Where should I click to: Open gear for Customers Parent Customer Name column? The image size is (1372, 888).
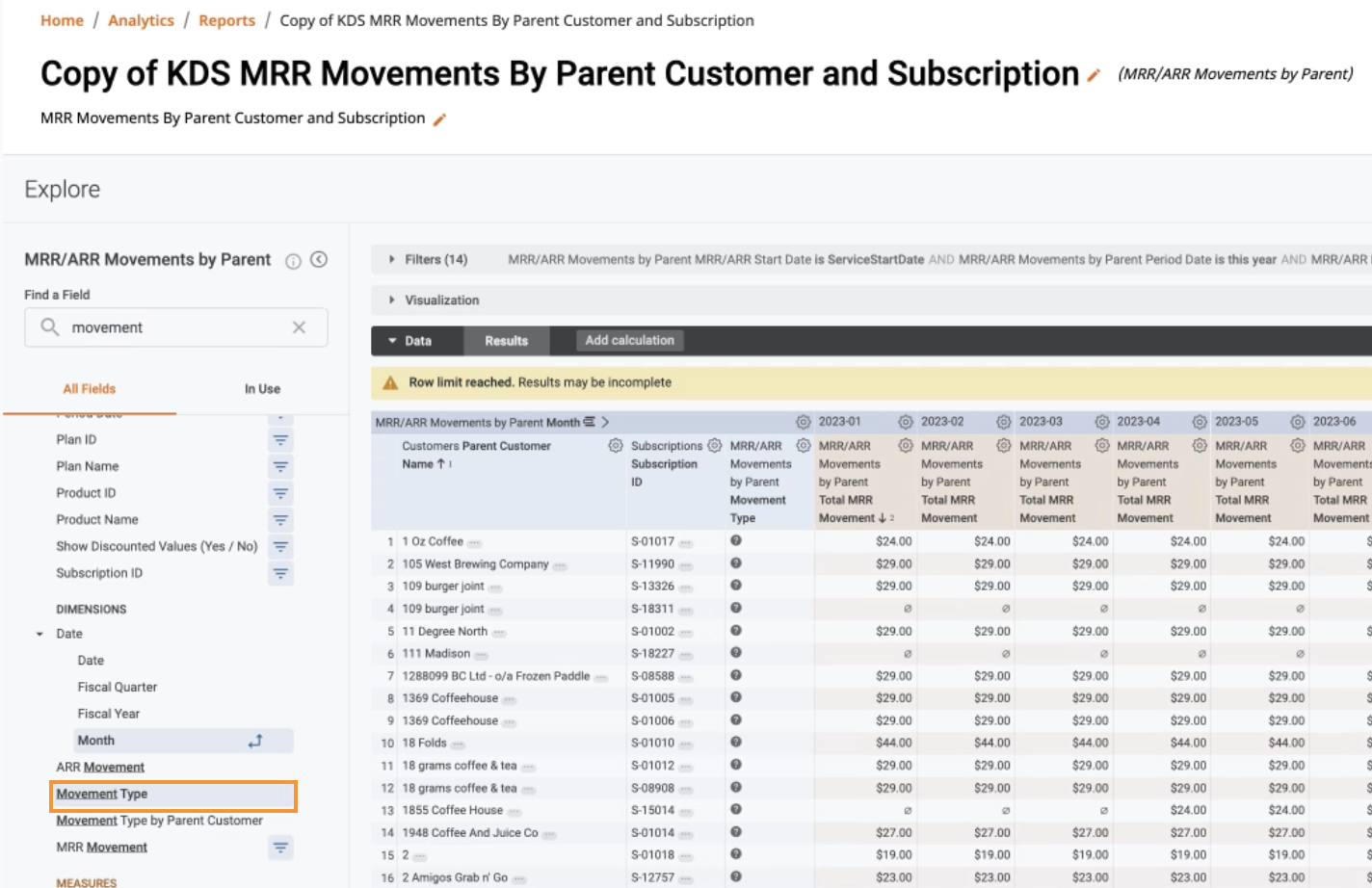(x=616, y=446)
